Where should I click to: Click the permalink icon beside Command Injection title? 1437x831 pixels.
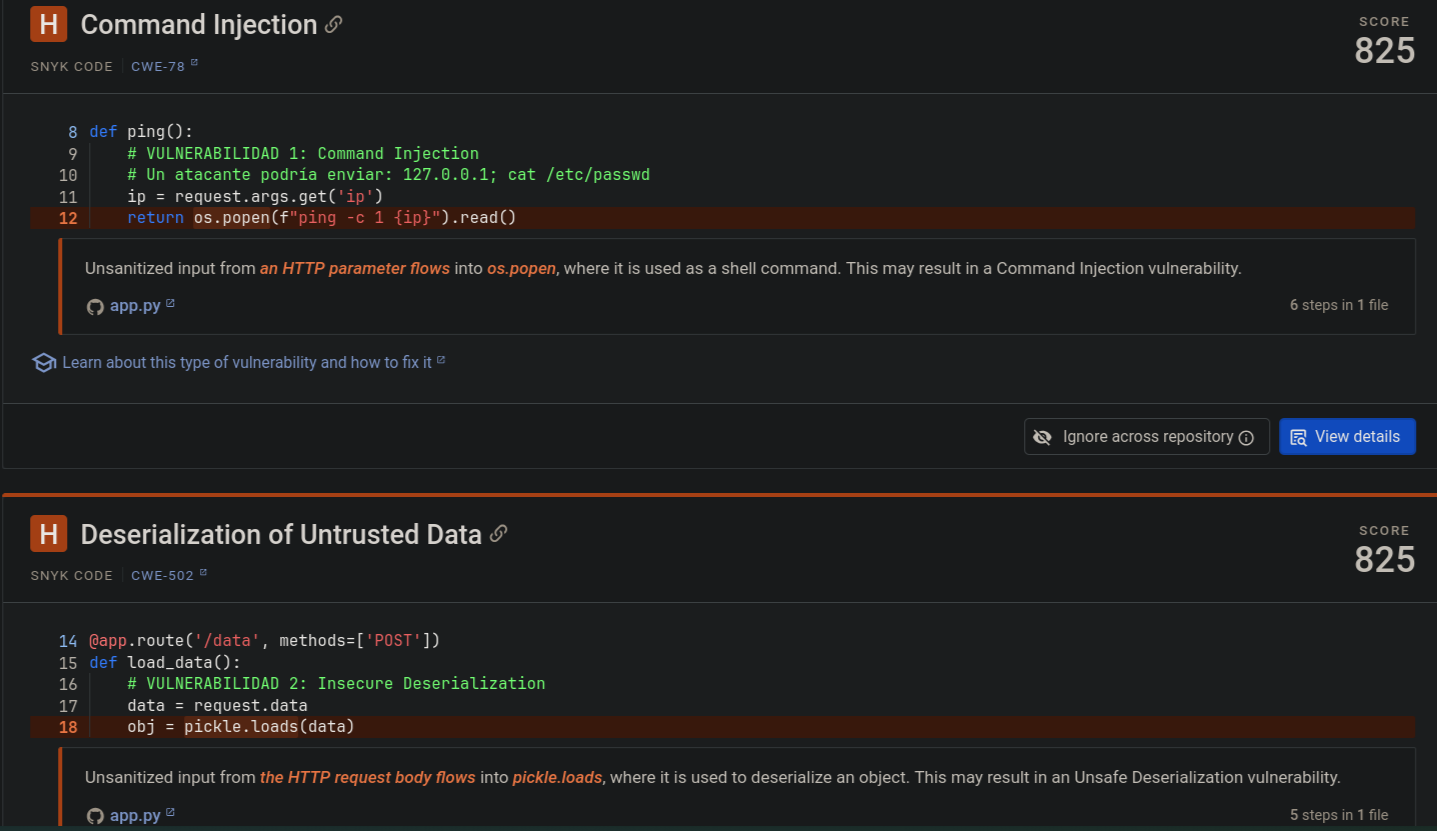(x=334, y=25)
